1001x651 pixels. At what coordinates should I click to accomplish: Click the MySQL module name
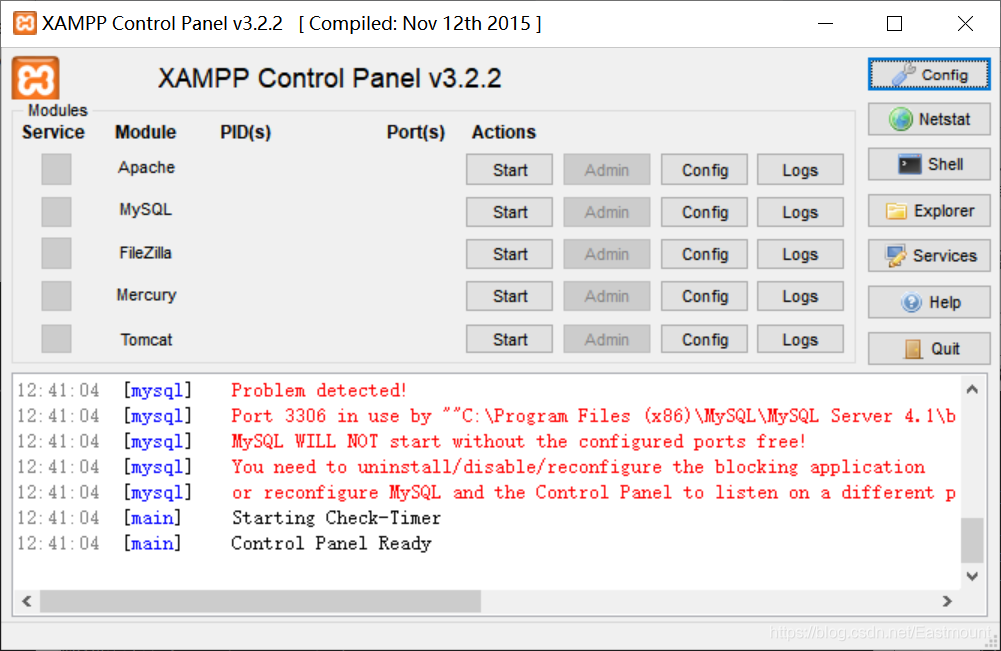point(146,209)
